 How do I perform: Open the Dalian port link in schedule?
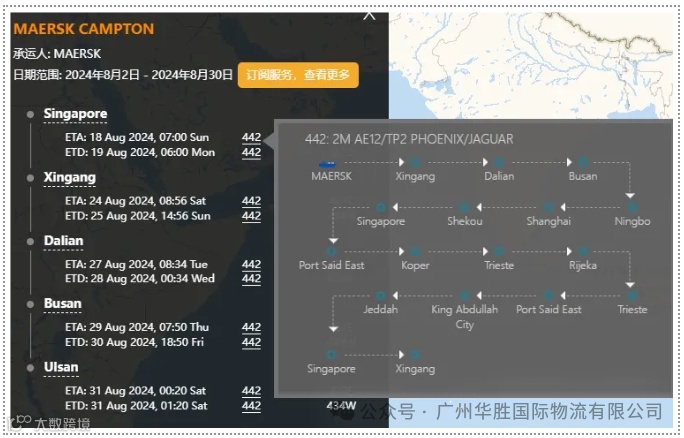point(63,241)
